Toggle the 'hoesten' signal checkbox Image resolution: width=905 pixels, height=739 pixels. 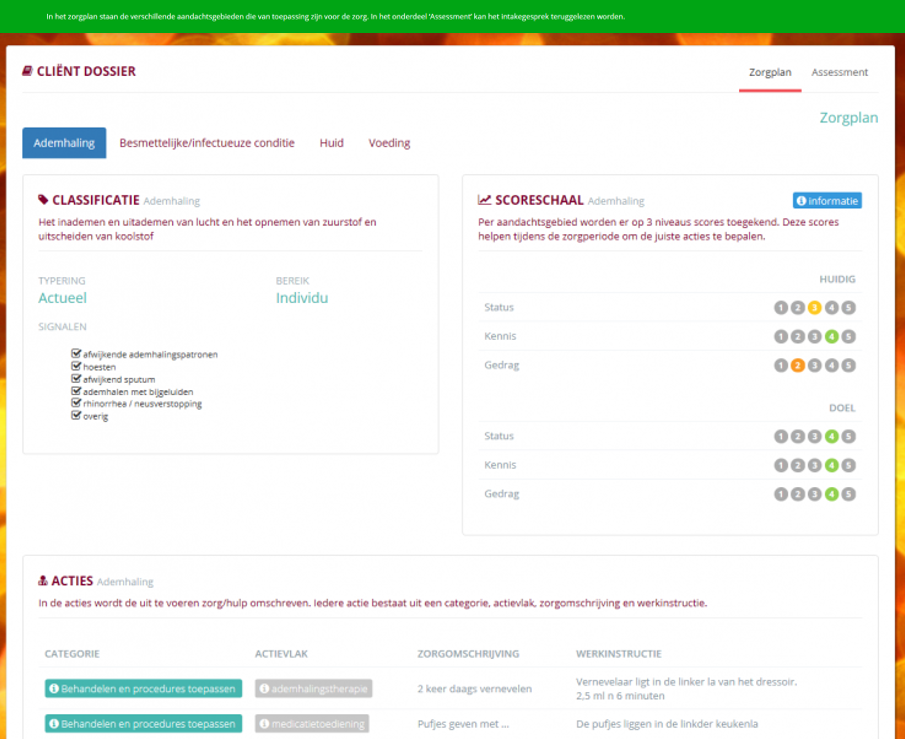click(x=76, y=367)
